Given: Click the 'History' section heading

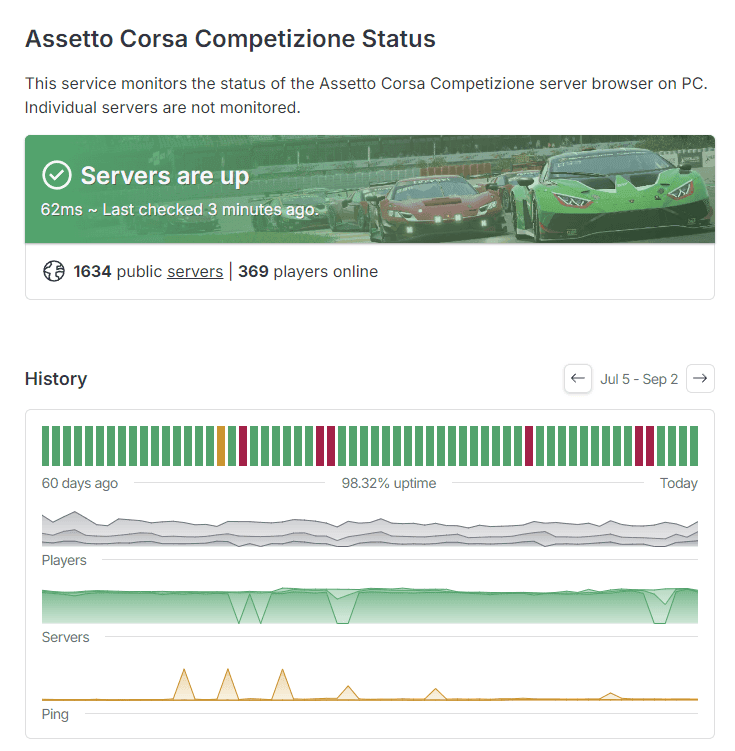Looking at the screenshot, I should tap(56, 378).
